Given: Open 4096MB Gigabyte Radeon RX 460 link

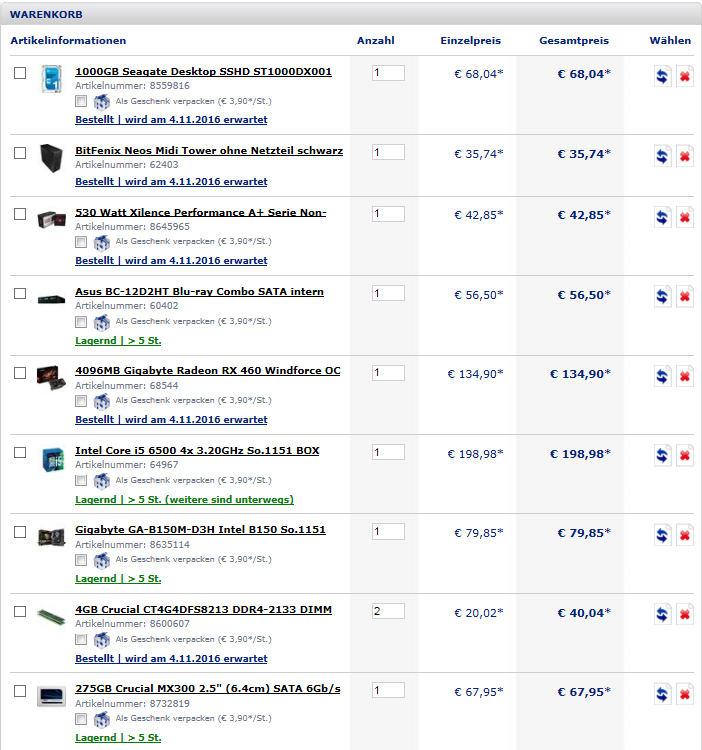Looking at the screenshot, I should [x=208, y=371].
